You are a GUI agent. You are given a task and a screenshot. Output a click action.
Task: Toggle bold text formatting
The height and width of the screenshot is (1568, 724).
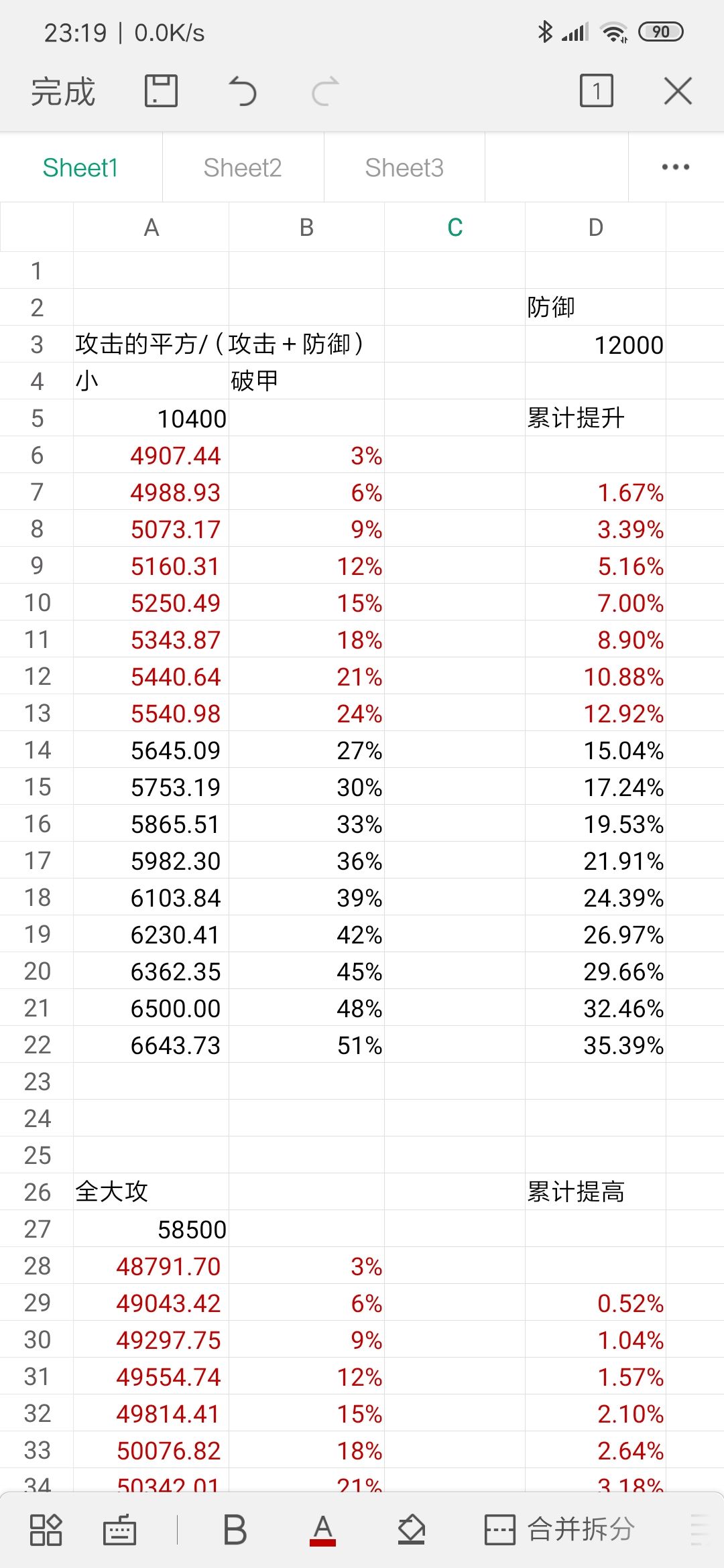click(x=235, y=1530)
